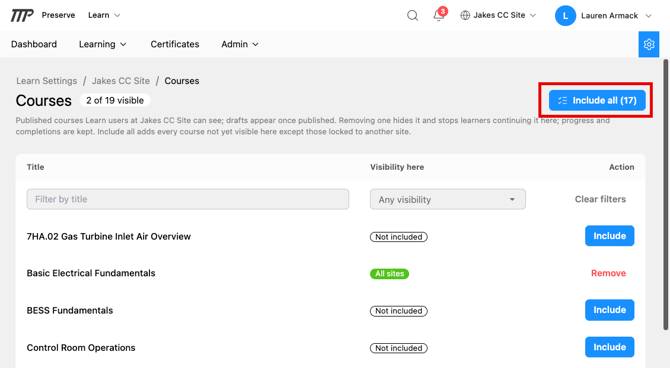The image size is (670, 368).
Task: Click Clear filters
Action: click(x=600, y=199)
